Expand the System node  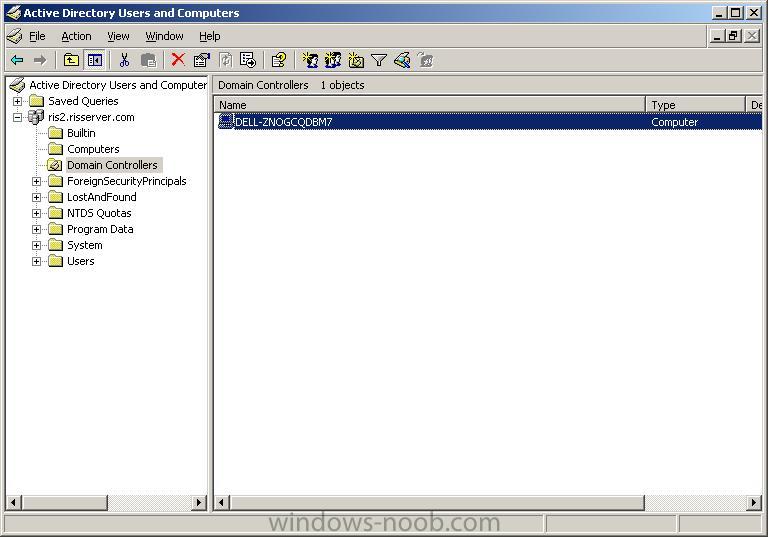click(x=36, y=245)
